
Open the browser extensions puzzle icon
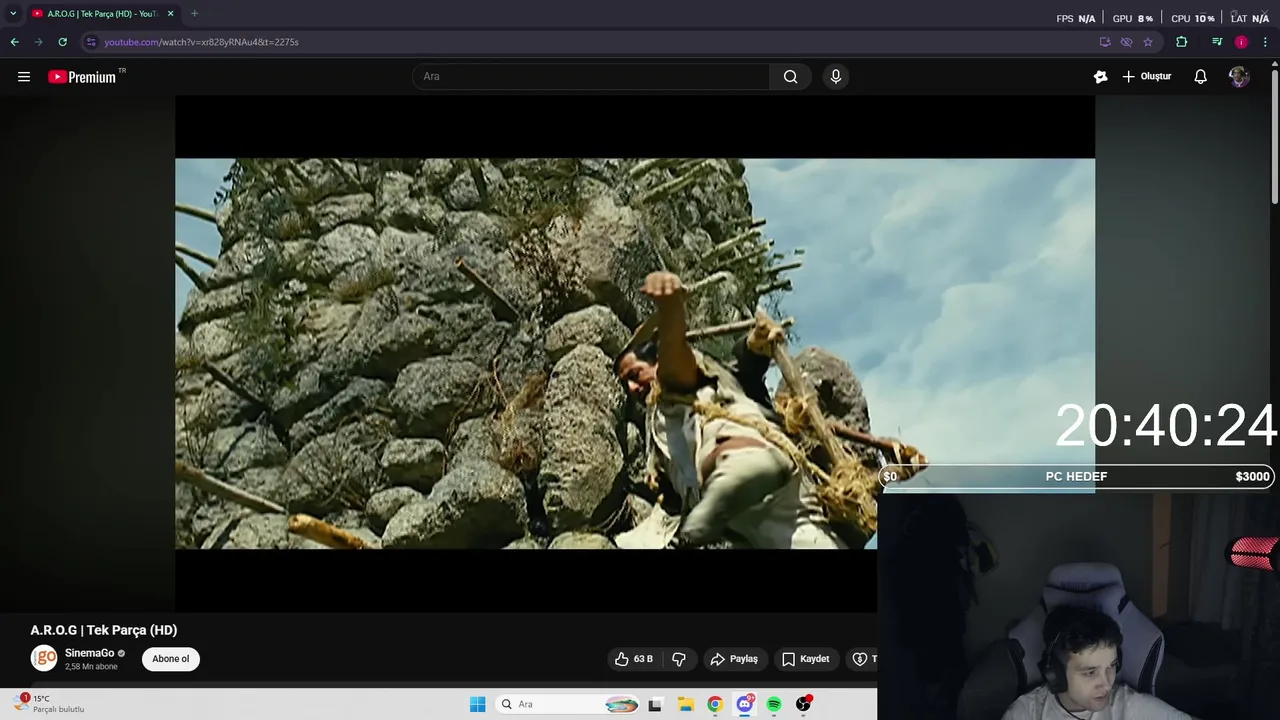pos(1181,42)
